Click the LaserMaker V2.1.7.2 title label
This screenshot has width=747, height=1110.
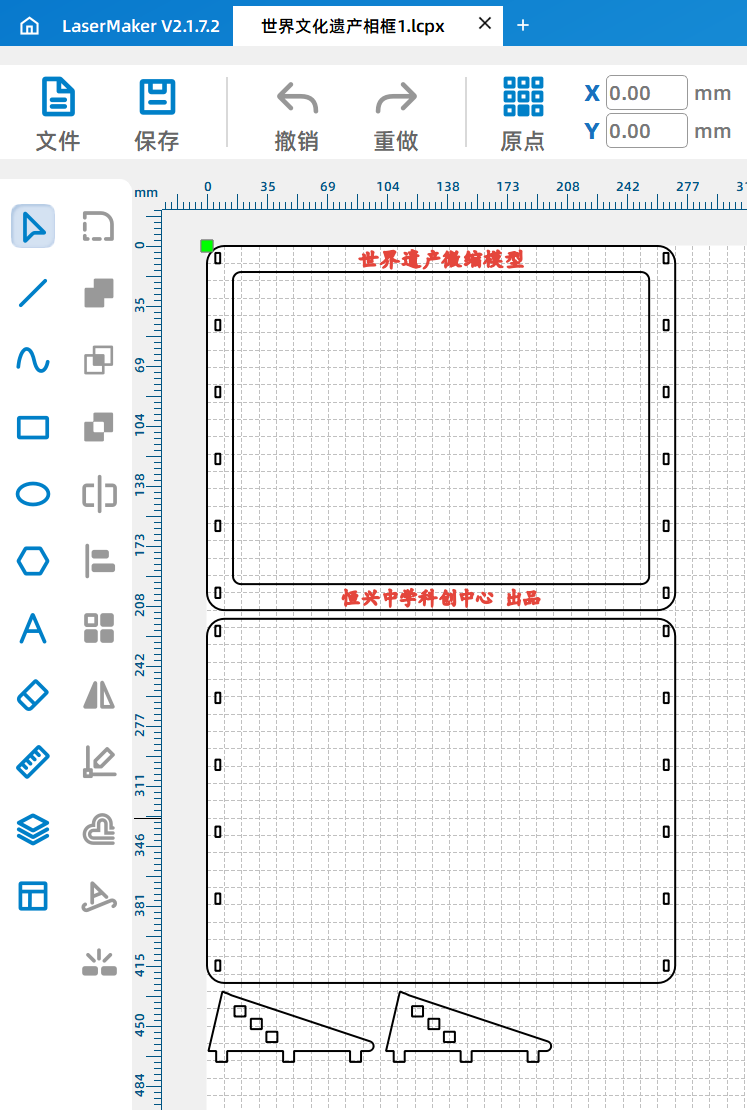(x=141, y=26)
